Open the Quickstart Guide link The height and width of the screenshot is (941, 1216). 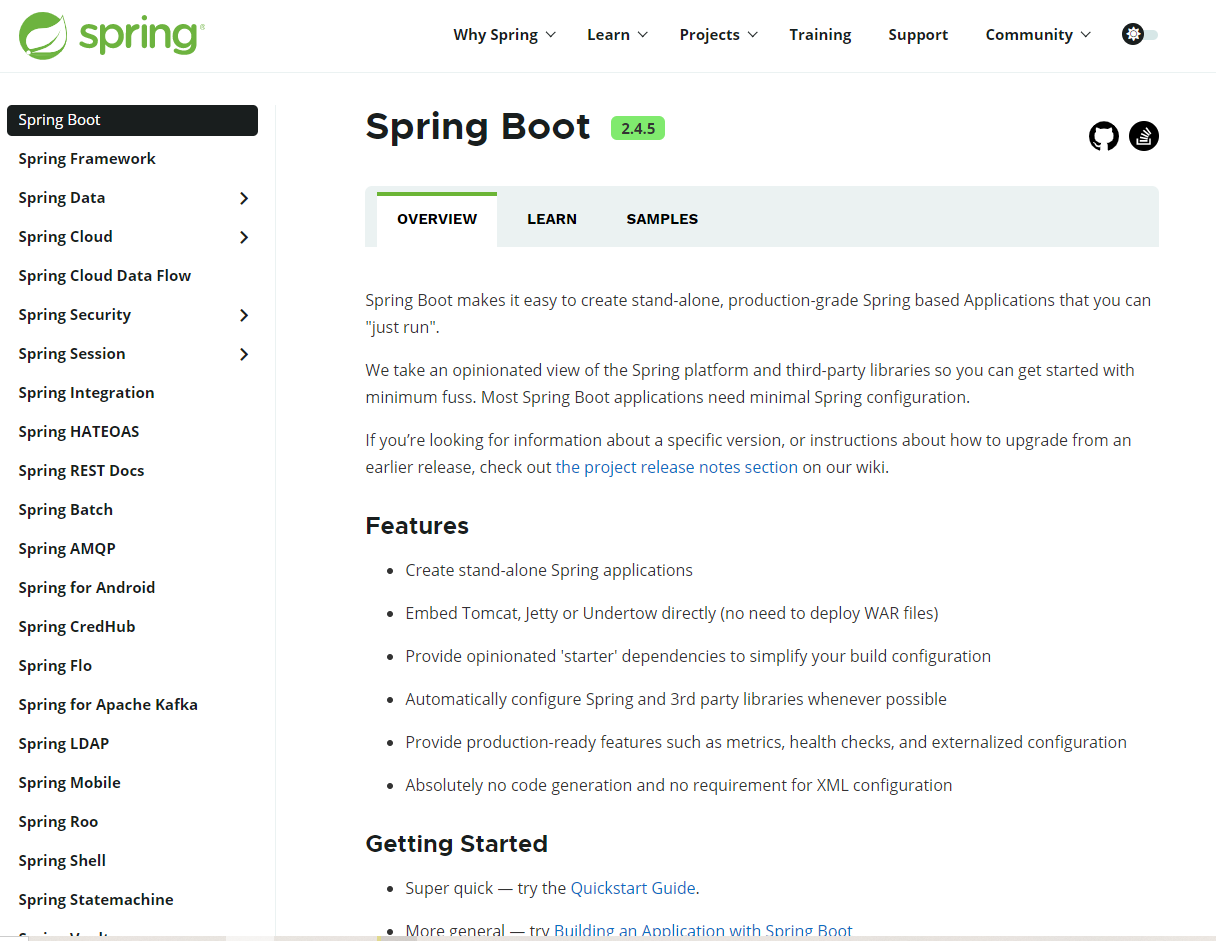click(633, 888)
